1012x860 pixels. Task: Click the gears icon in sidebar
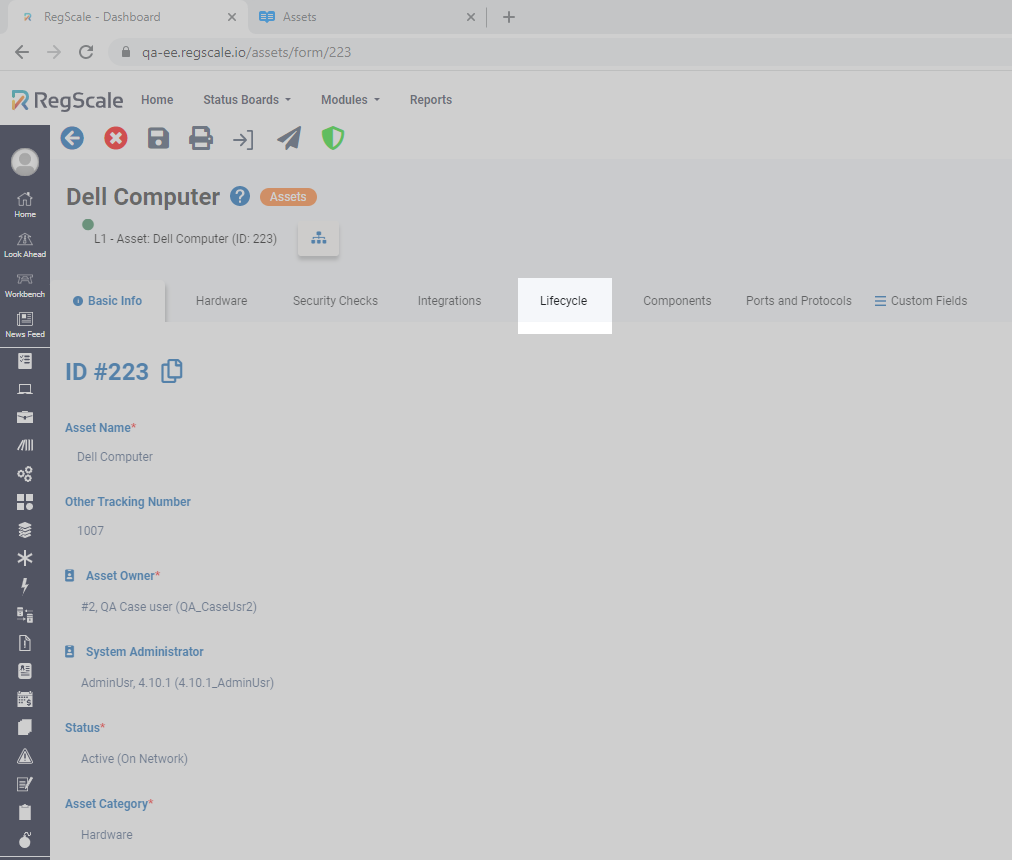pos(25,474)
